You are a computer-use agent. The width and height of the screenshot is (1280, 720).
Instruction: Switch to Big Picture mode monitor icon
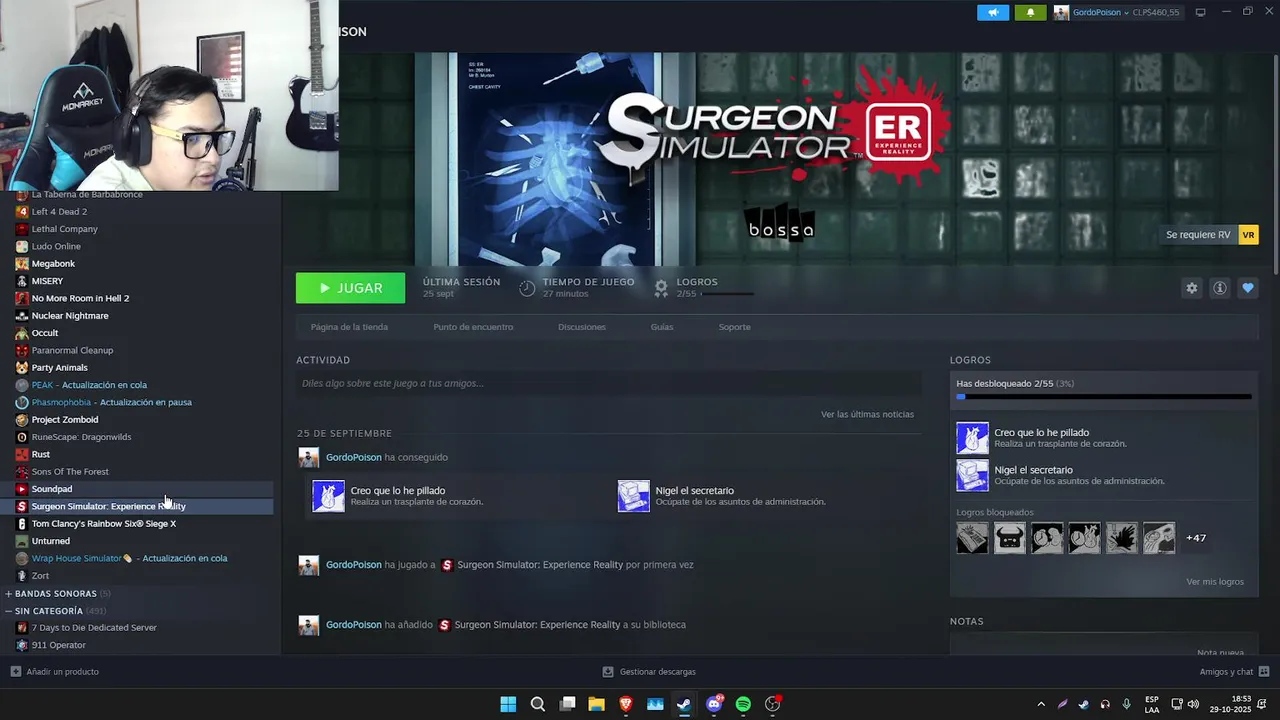[1200, 12]
